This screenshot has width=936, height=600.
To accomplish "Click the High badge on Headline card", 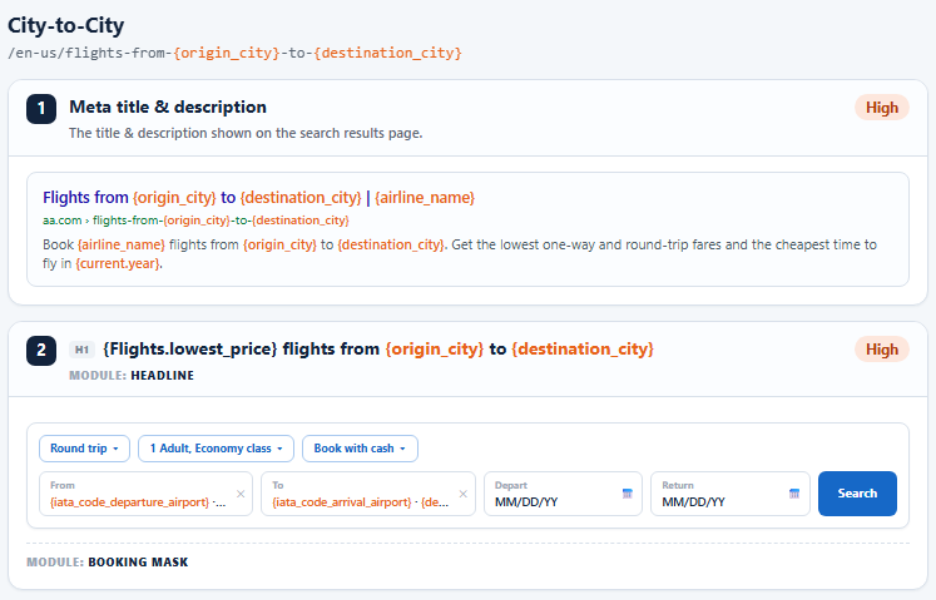I will [882, 349].
